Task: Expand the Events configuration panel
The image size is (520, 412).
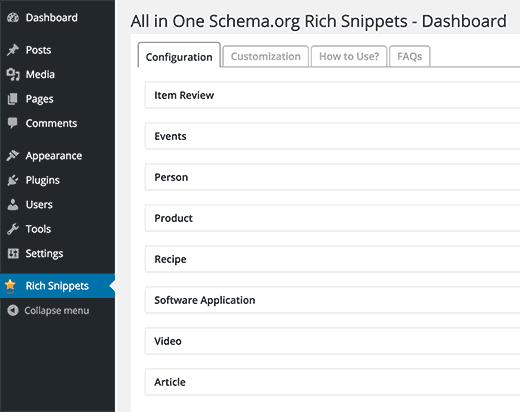Action: point(332,136)
